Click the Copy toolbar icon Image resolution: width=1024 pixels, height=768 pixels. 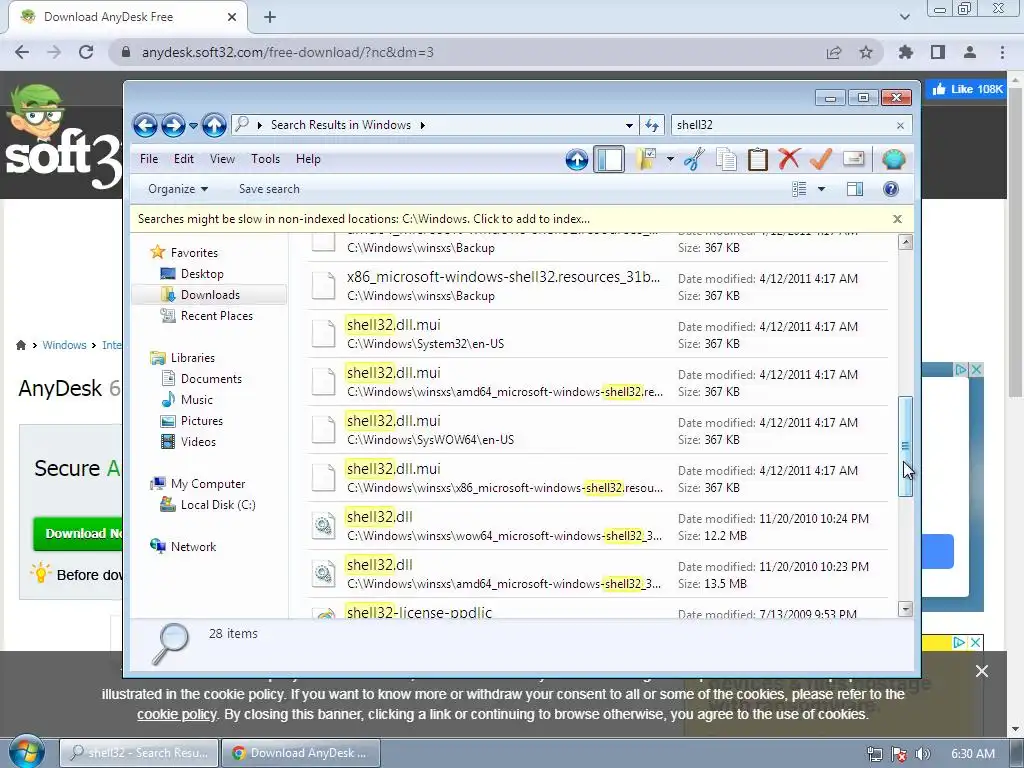(726, 159)
